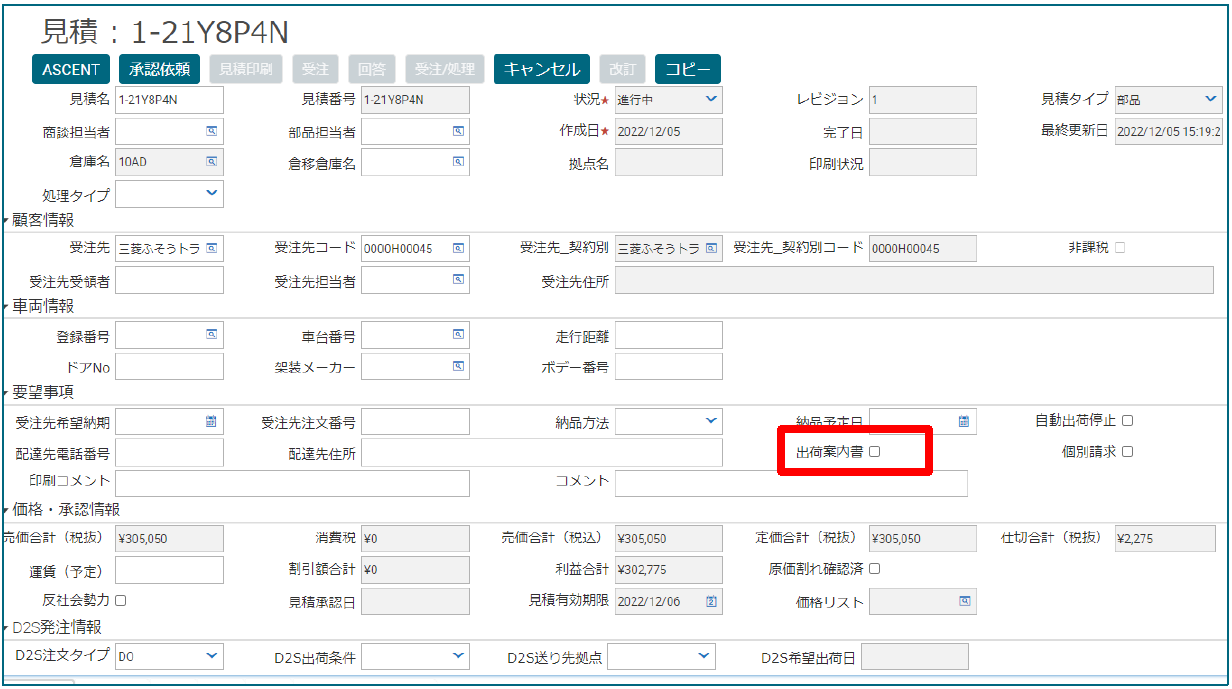Screen dimensions: 1232x689
Task: Open lookup icon for 登録番号 field
Action: [212, 335]
